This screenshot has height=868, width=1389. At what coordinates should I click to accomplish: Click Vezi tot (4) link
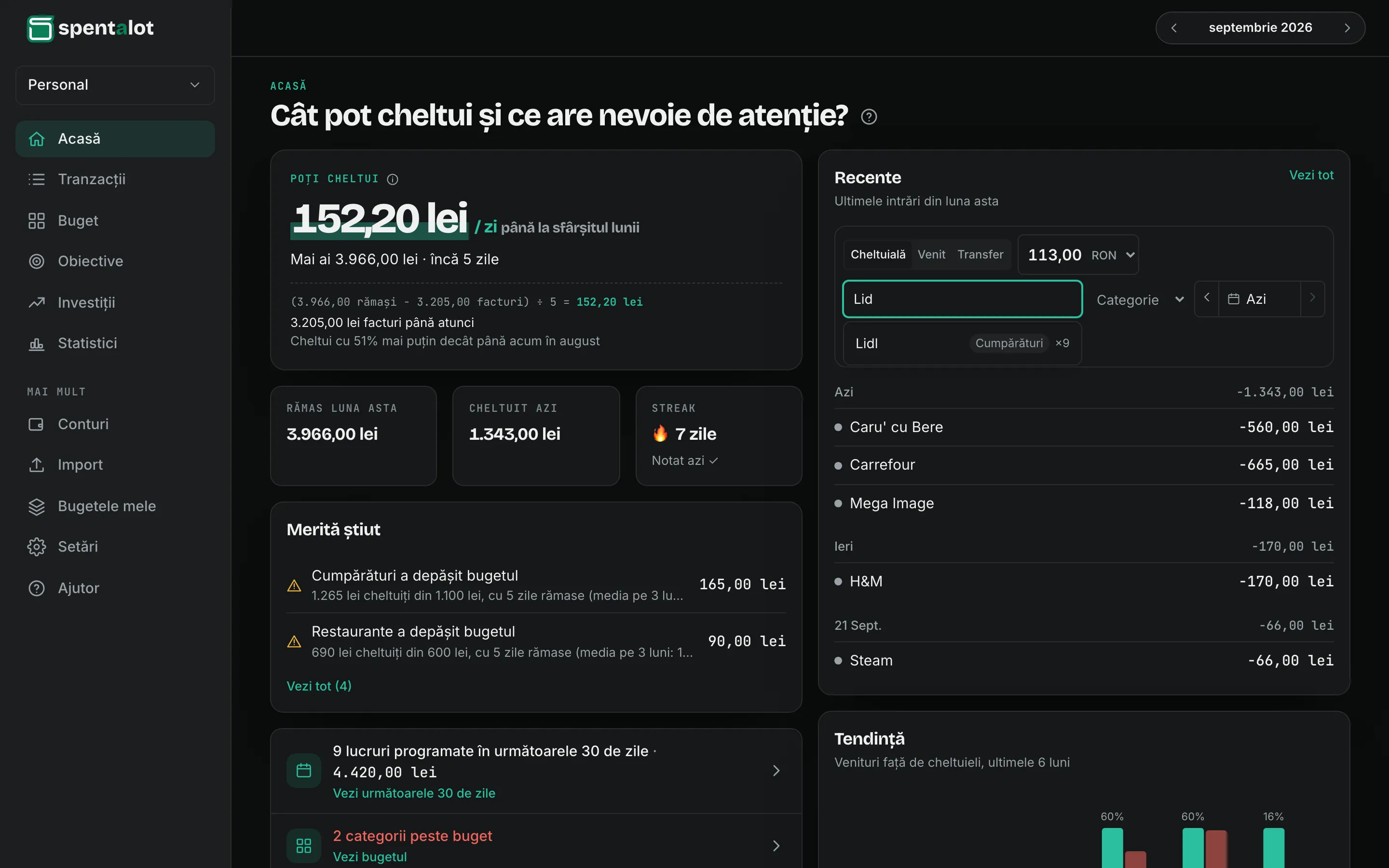tap(318, 686)
